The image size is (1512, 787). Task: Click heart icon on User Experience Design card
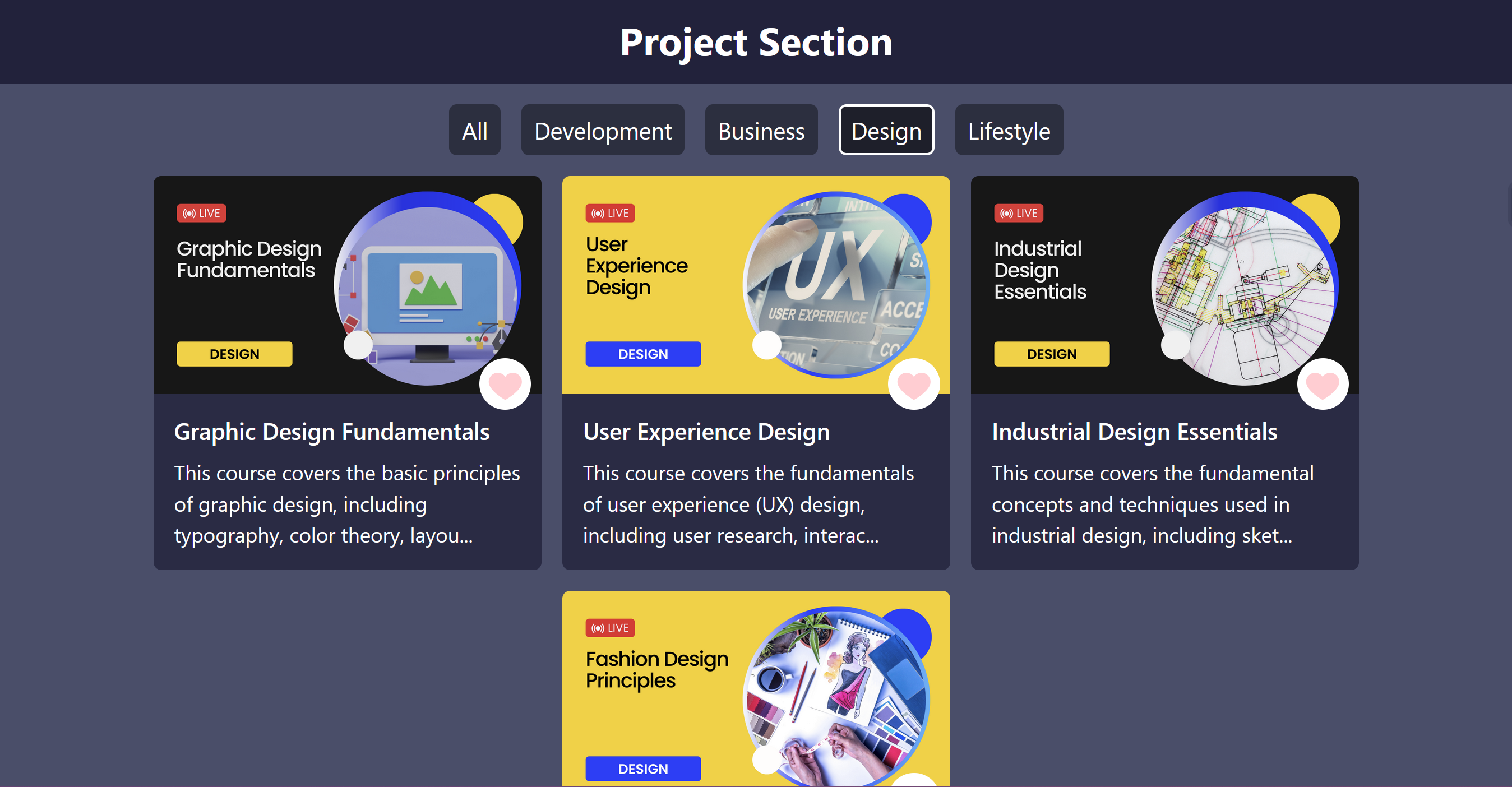[x=913, y=384]
